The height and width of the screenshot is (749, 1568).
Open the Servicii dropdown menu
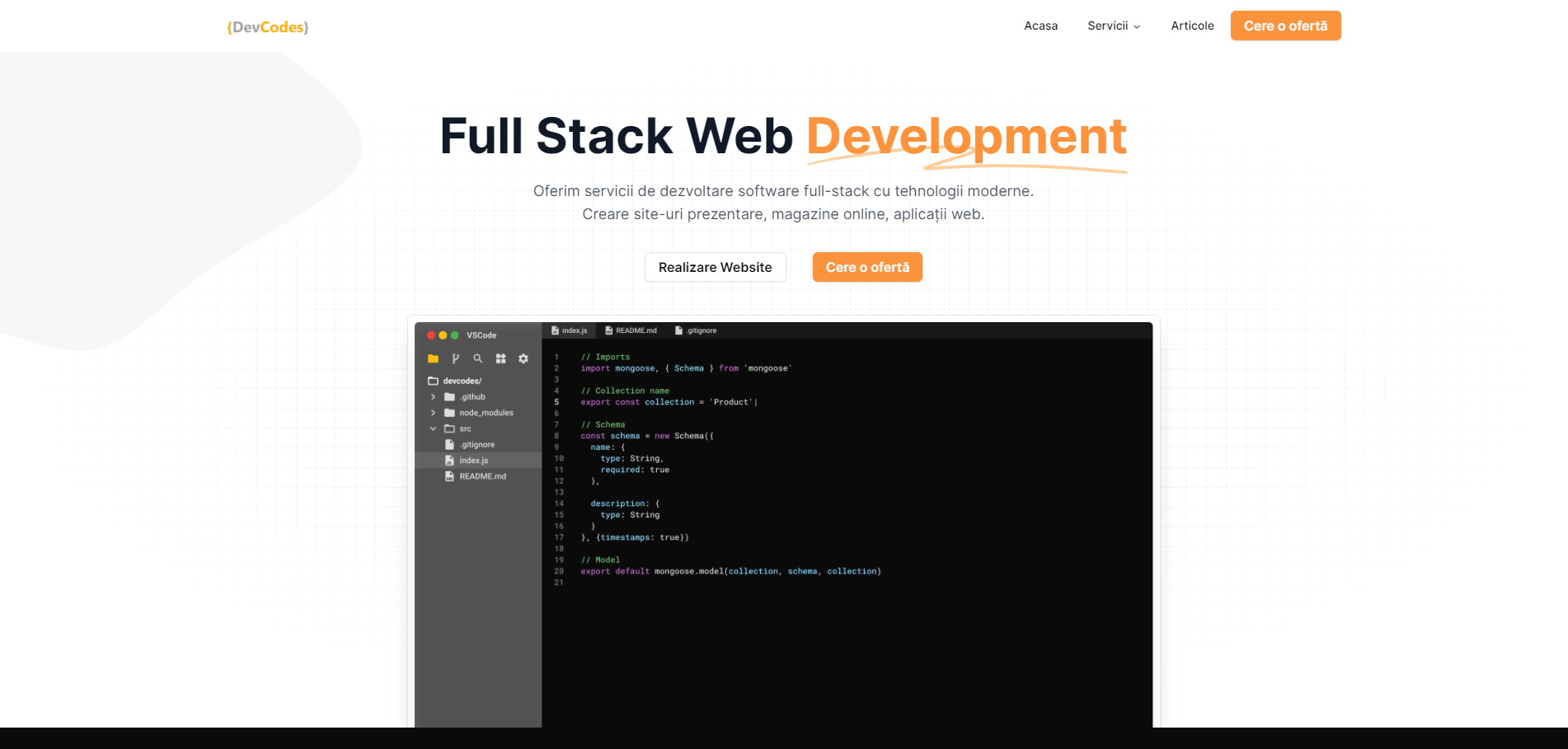(x=1113, y=26)
